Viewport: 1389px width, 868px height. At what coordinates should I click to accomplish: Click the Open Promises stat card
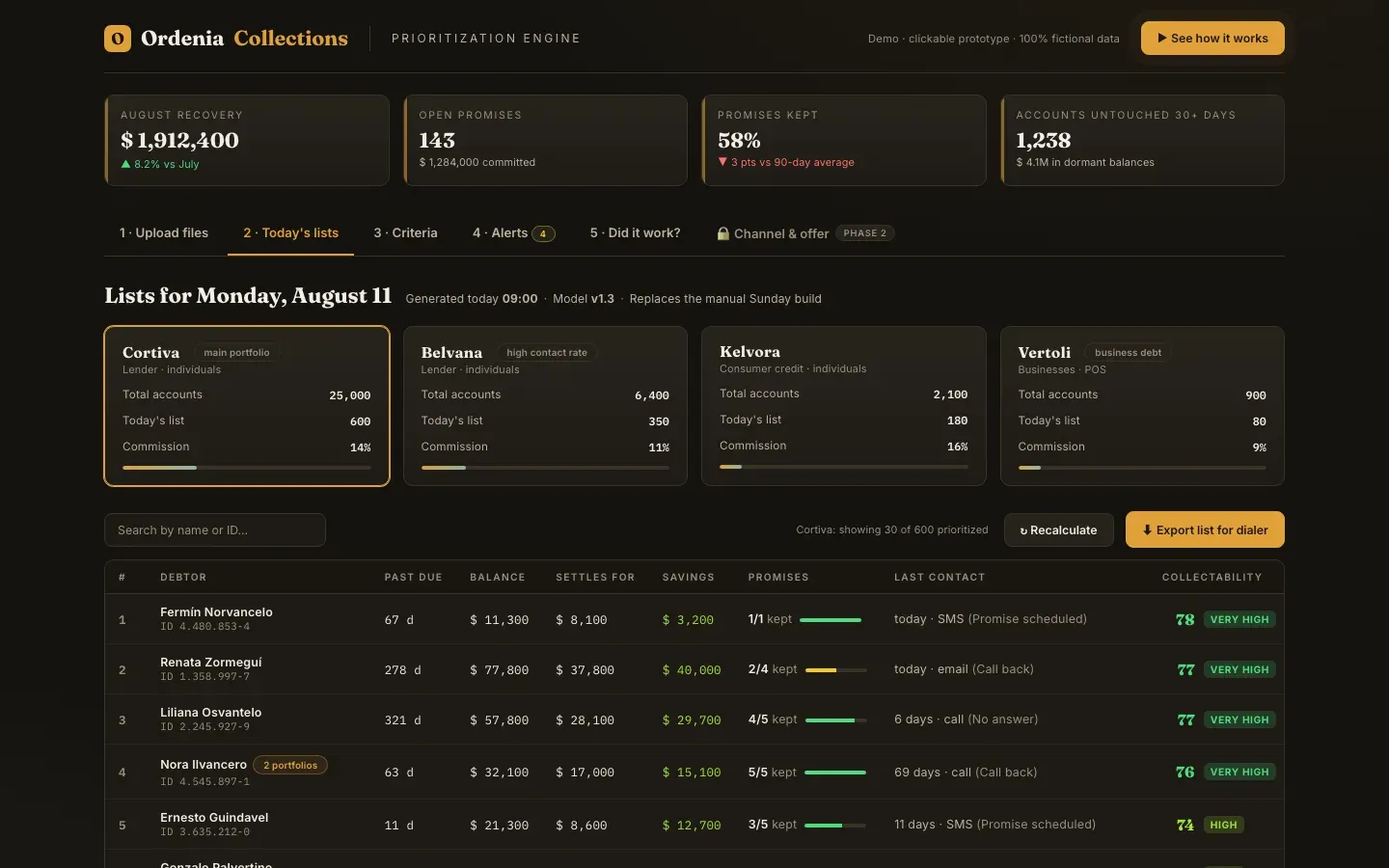pyautogui.click(x=545, y=140)
